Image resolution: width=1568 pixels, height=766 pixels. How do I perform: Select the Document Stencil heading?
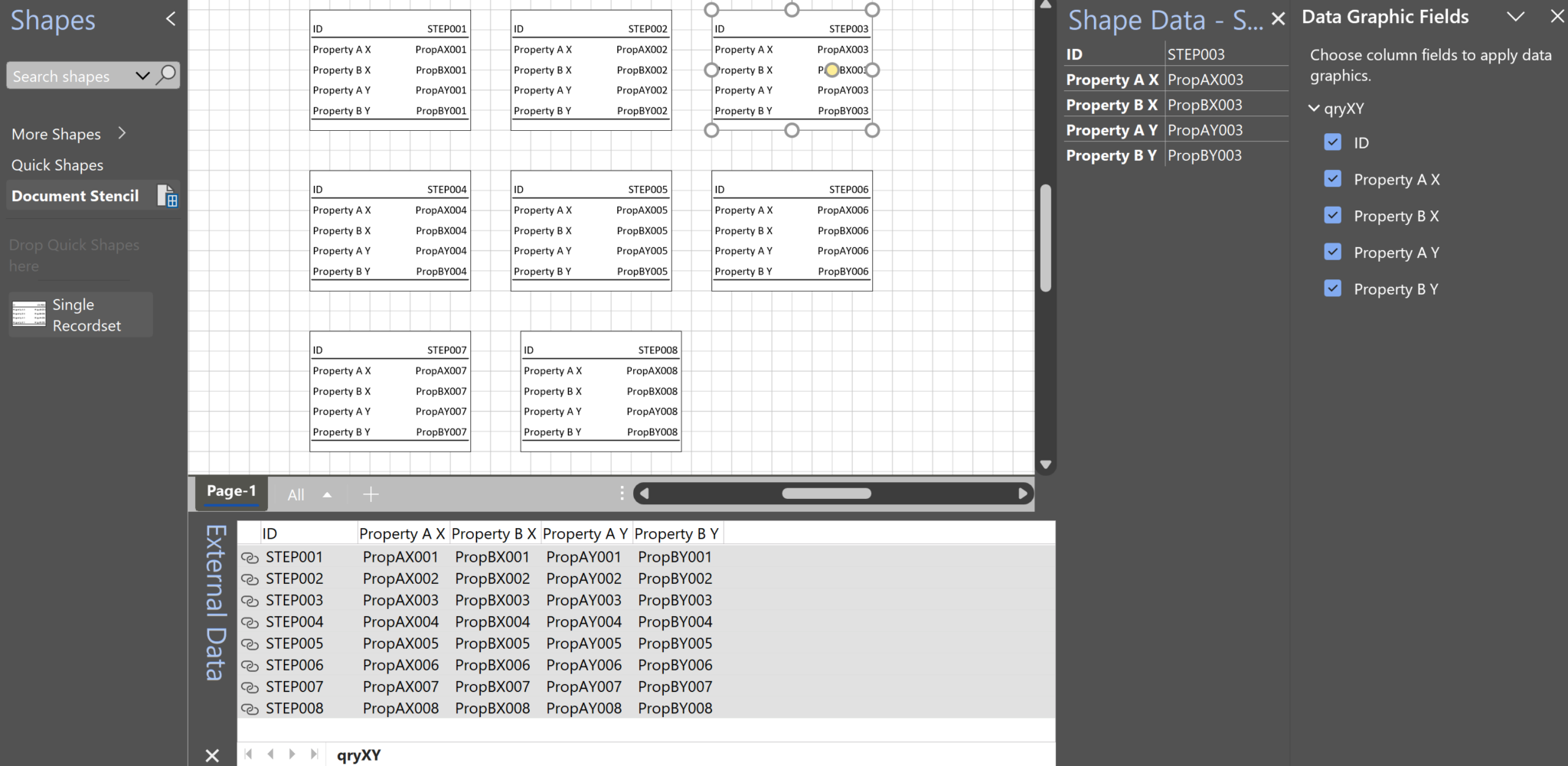tap(75, 196)
